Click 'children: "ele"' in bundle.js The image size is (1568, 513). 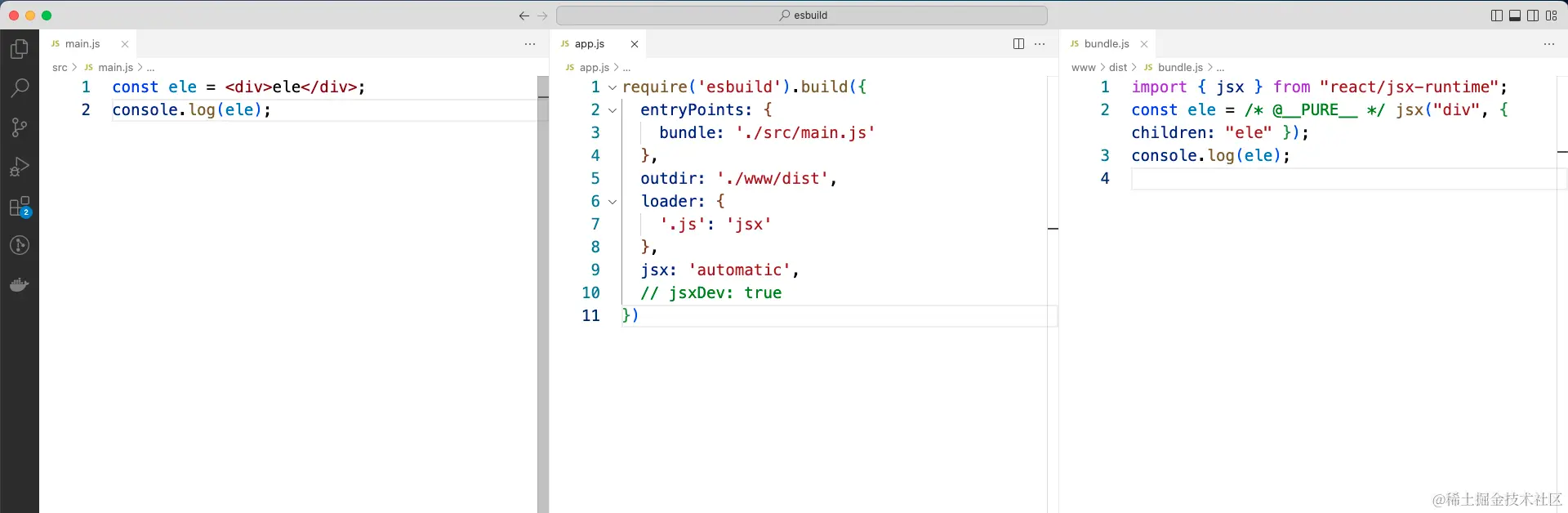click(x=1201, y=133)
